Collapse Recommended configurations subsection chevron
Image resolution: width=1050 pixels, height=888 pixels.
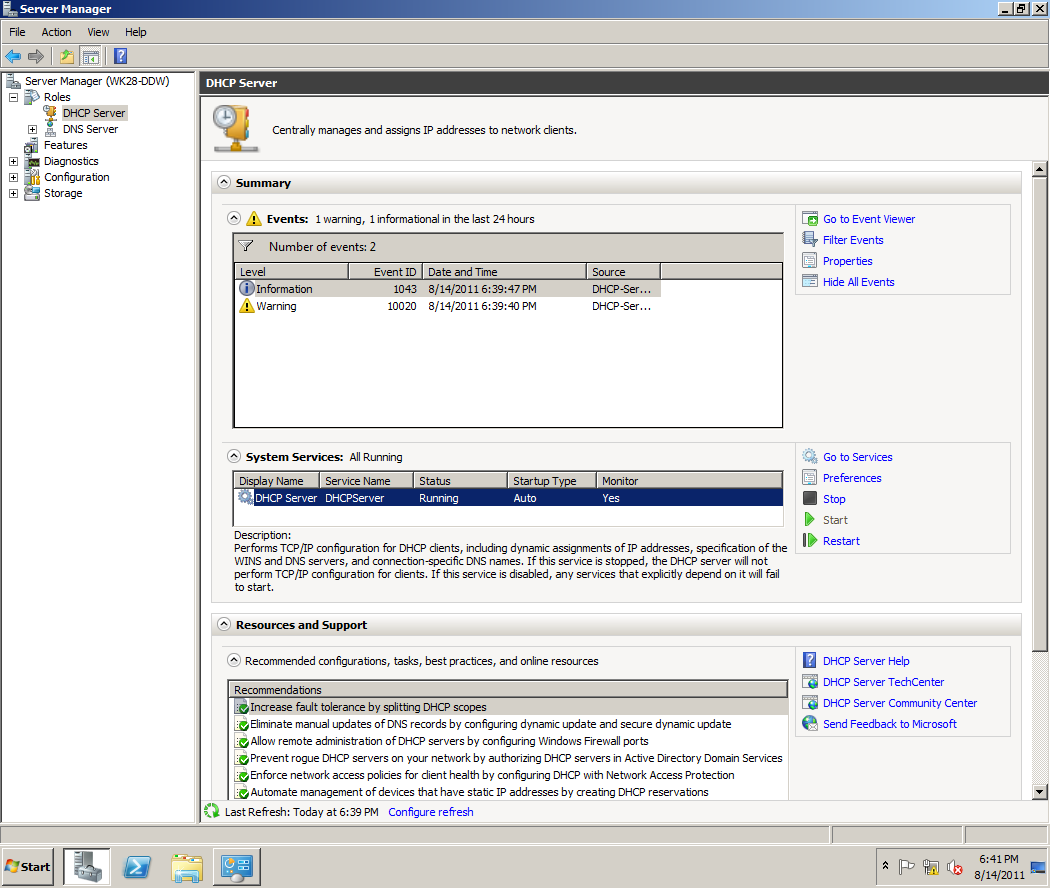(x=234, y=660)
